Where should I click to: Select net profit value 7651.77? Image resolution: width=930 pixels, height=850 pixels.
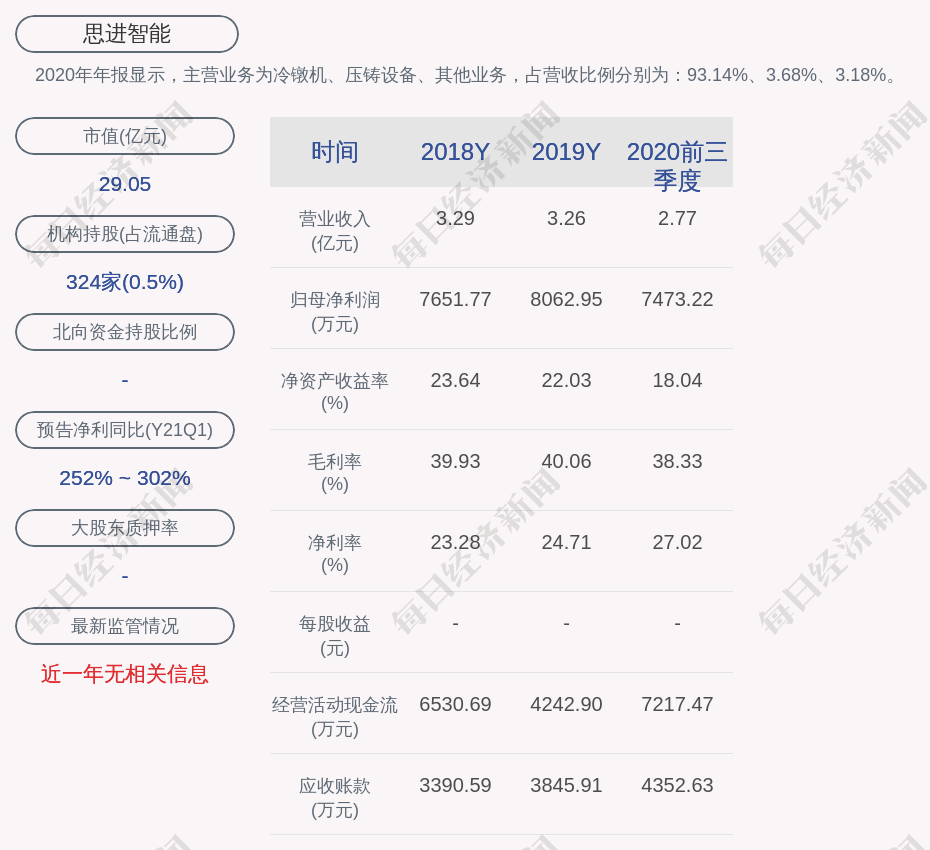455,299
